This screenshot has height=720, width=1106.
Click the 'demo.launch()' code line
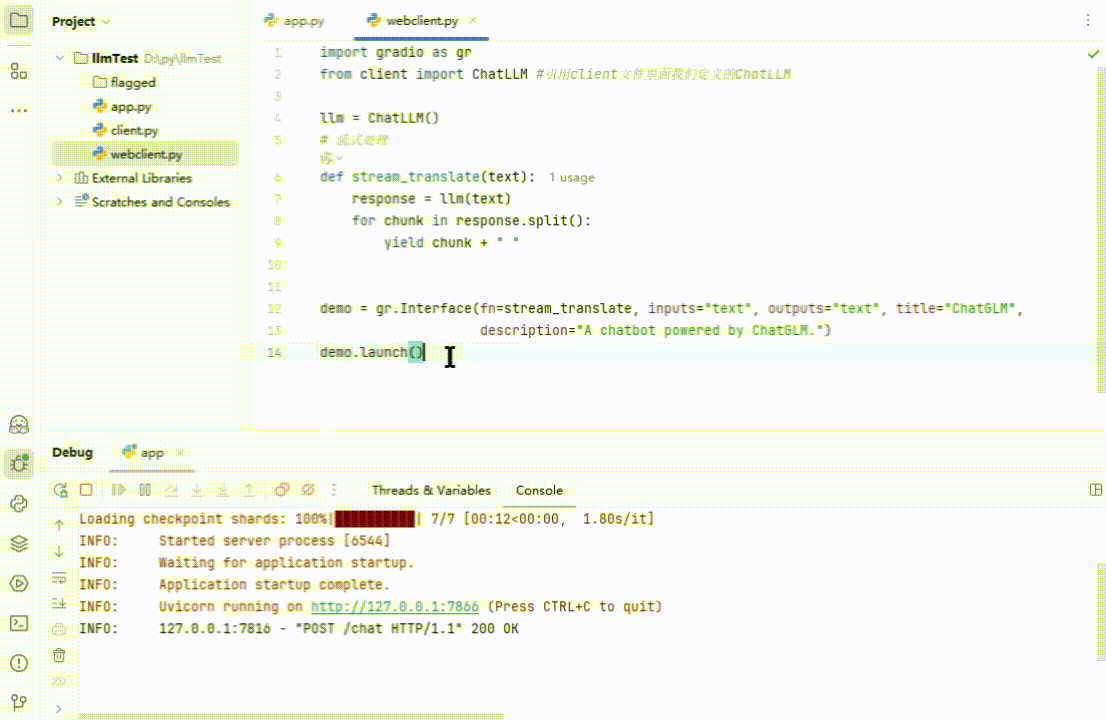(x=372, y=352)
